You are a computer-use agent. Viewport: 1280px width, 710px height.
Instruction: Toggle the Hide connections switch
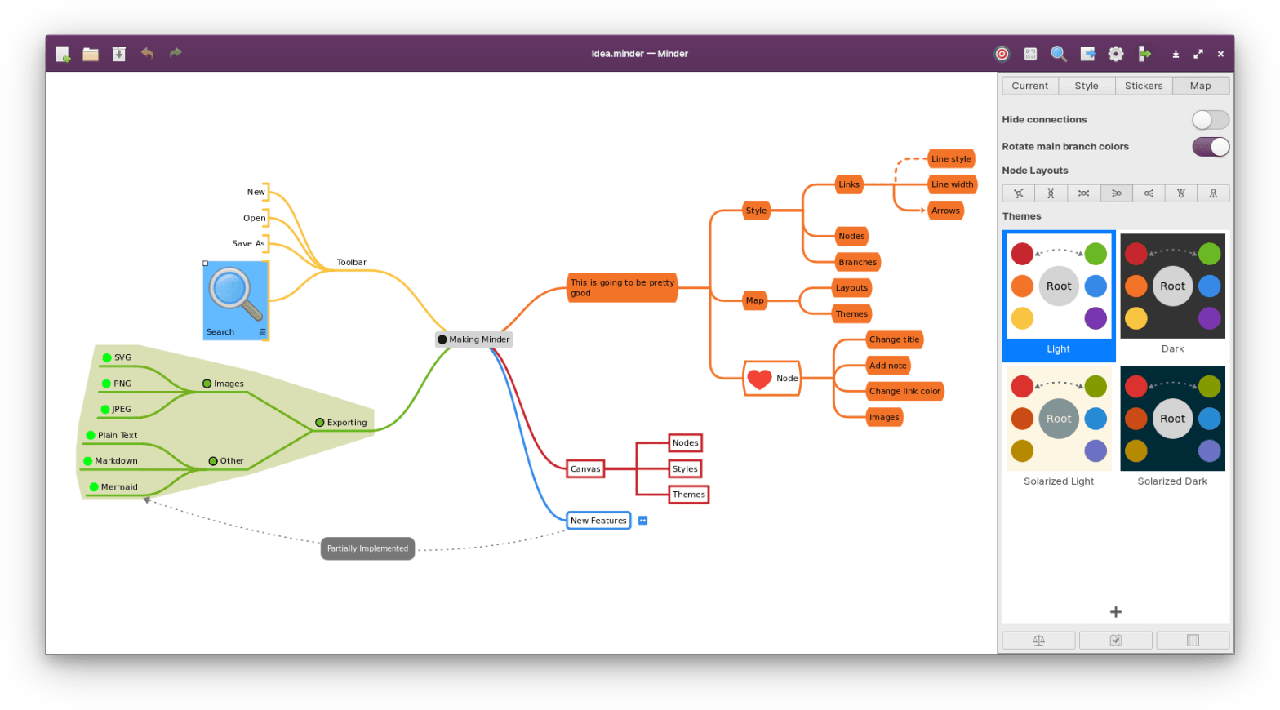[1210, 120]
